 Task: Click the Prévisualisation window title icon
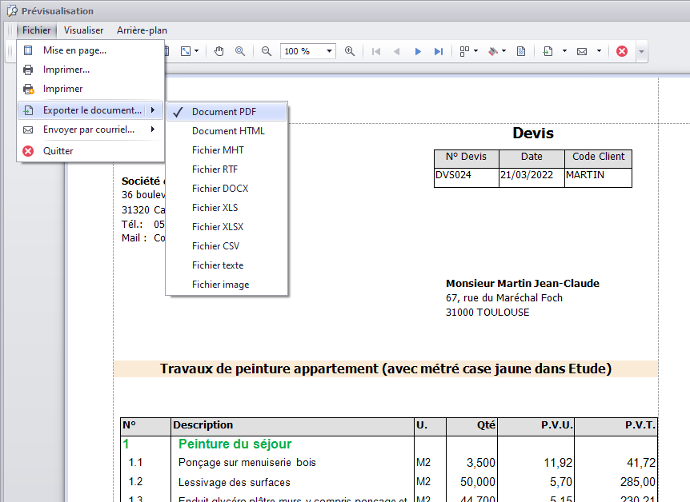(12, 11)
